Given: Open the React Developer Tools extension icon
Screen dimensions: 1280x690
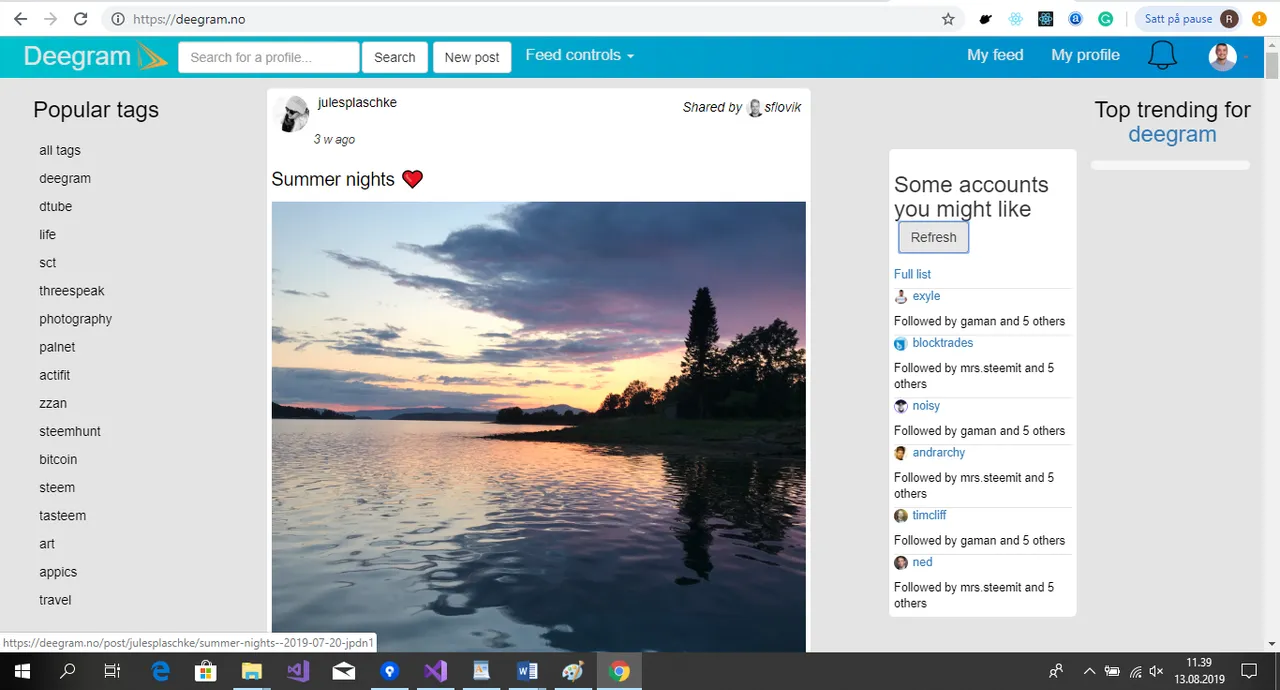Looking at the screenshot, I should 1016,19.
